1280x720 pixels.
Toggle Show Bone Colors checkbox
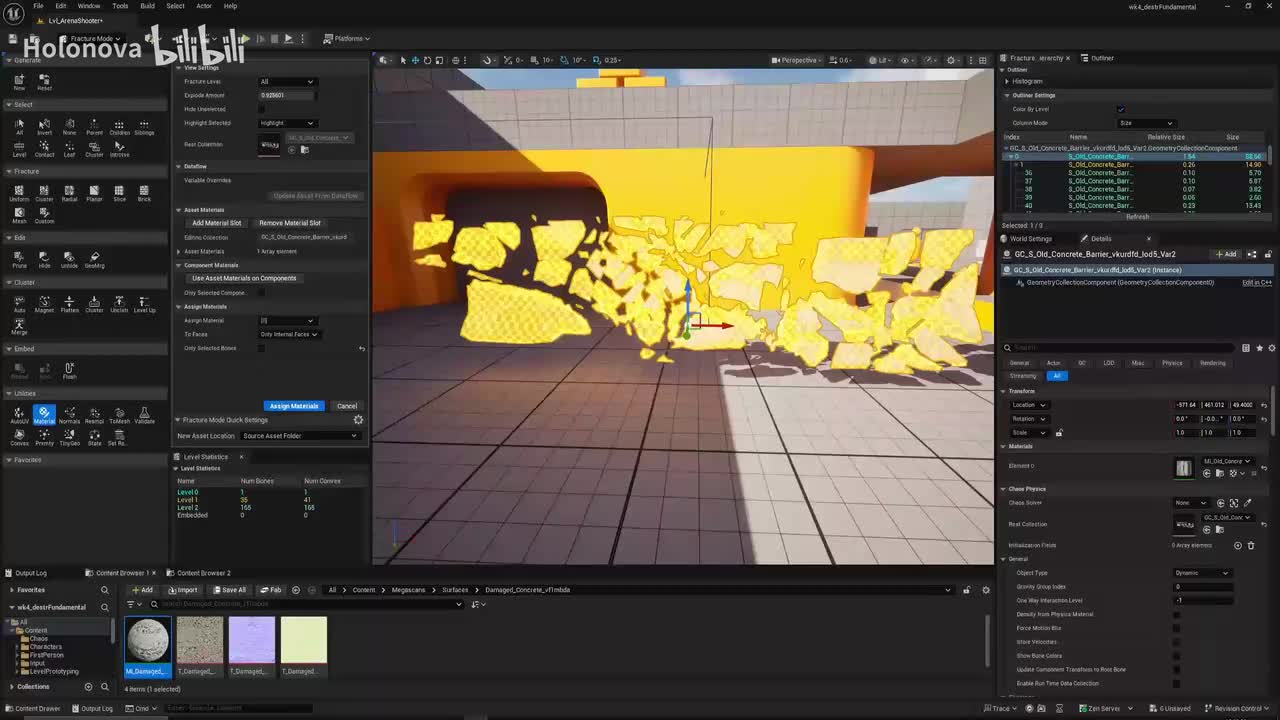click(1176, 656)
